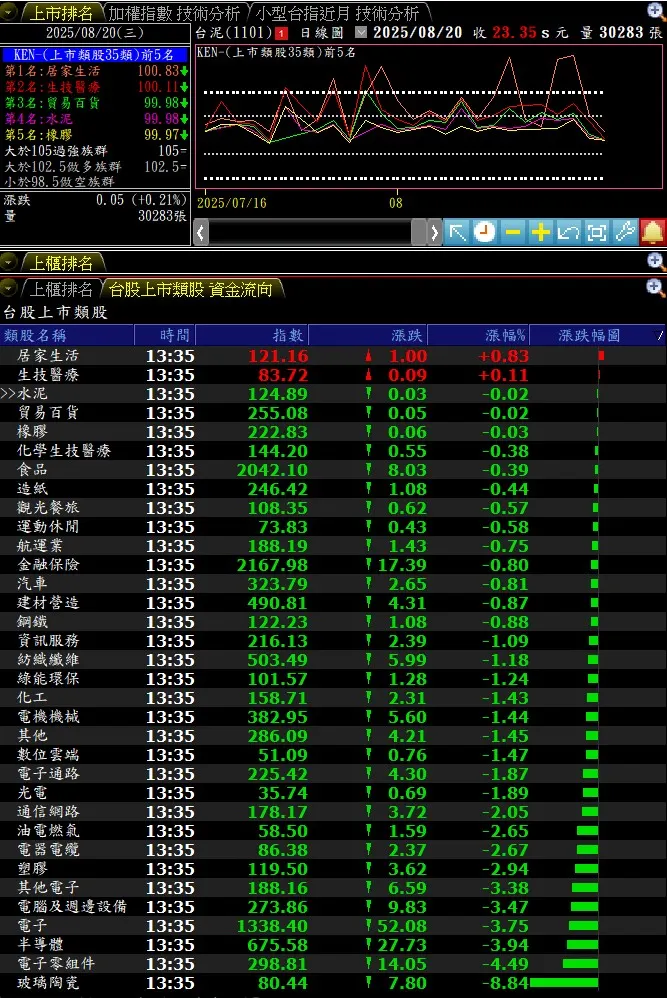Screen dimensions: 667x998
Task: Expand the round dropdown left of 上櫃排名 tab in table panel
Action: pos(9,288)
